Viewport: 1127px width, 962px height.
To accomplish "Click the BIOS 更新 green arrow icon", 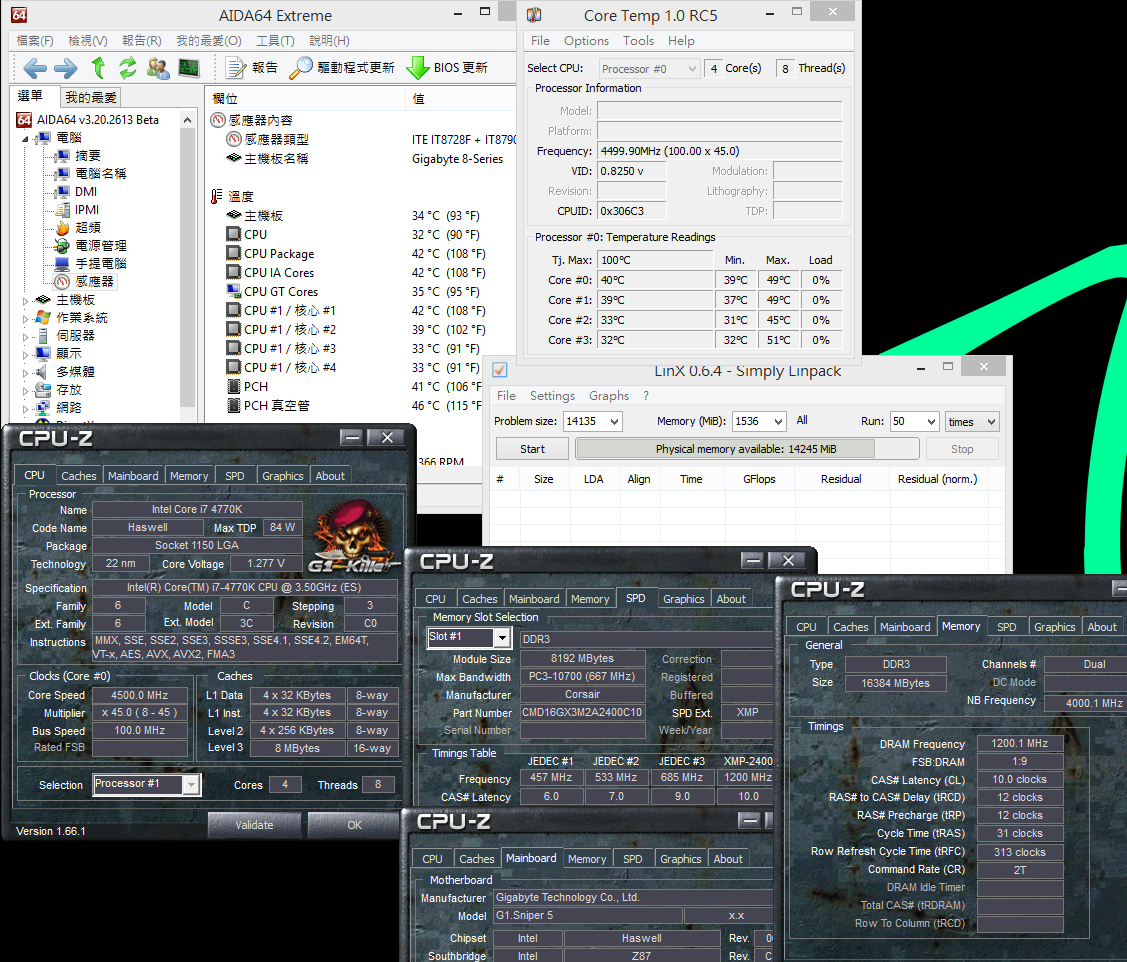I will click(x=418, y=68).
